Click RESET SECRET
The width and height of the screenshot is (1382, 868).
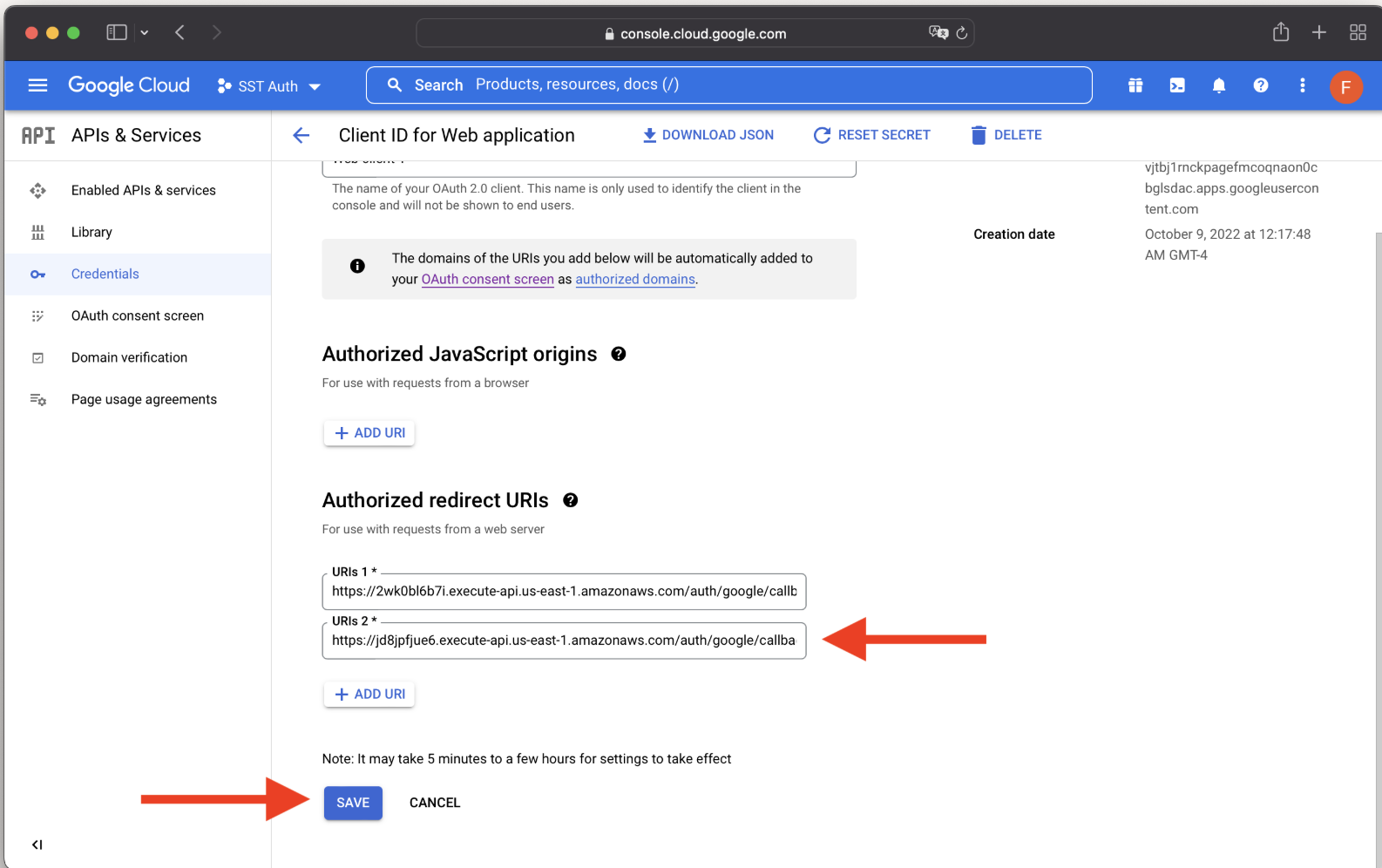pos(872,135)
